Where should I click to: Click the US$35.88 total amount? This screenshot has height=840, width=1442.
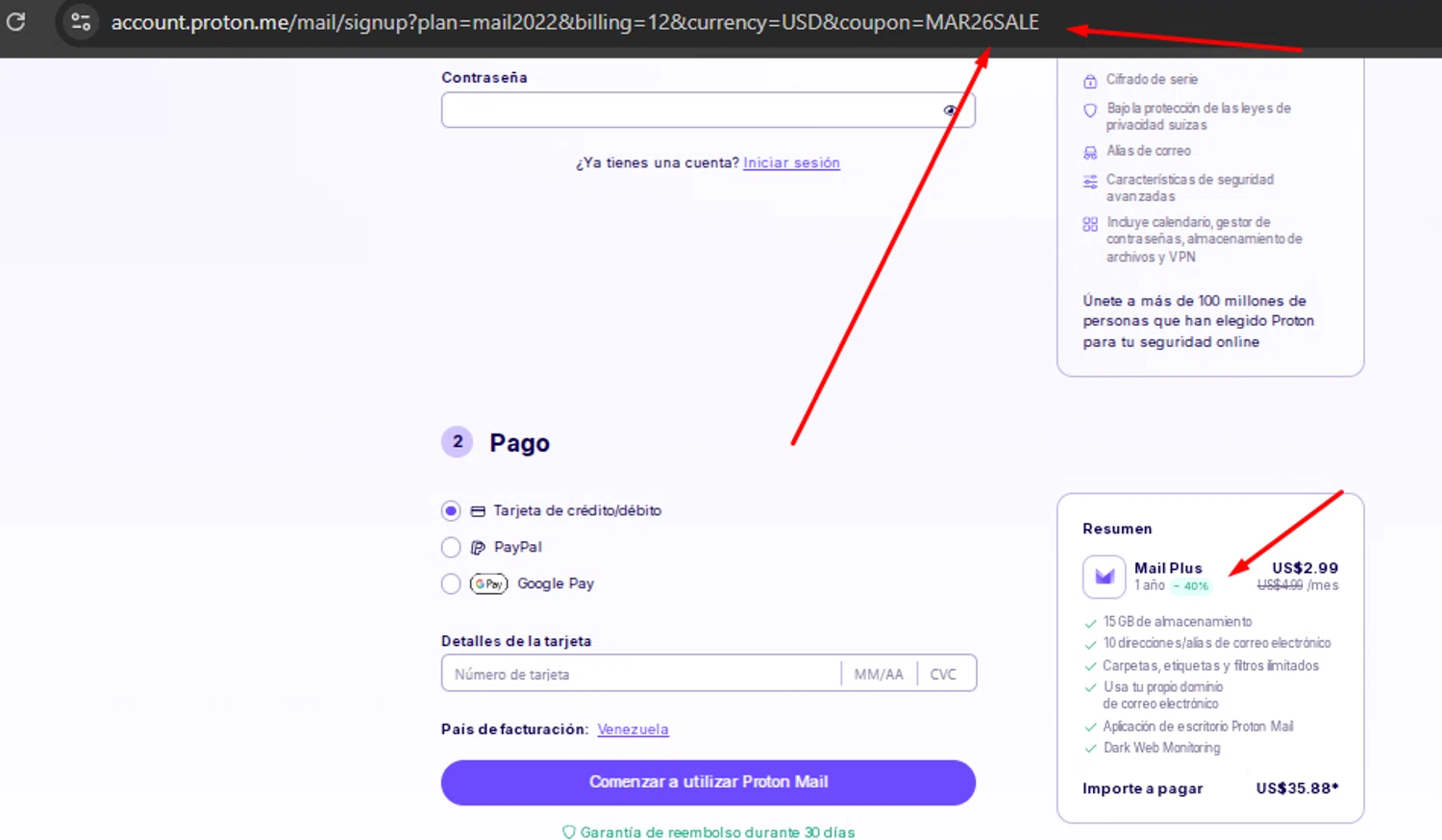click(1297, 788)
